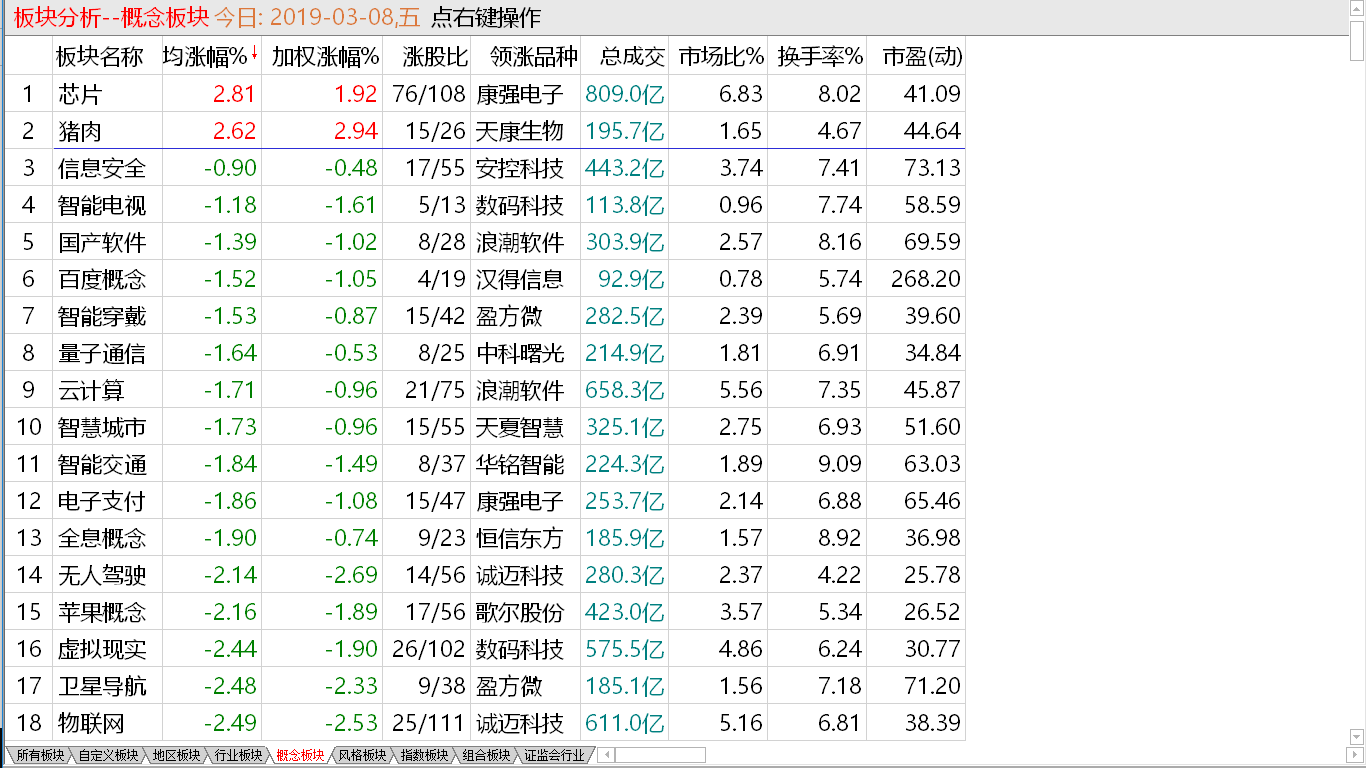The width and height of the screenshot is (1366, 768).
Task: Click the active 概念板块 tab
Action: (299, 755)
